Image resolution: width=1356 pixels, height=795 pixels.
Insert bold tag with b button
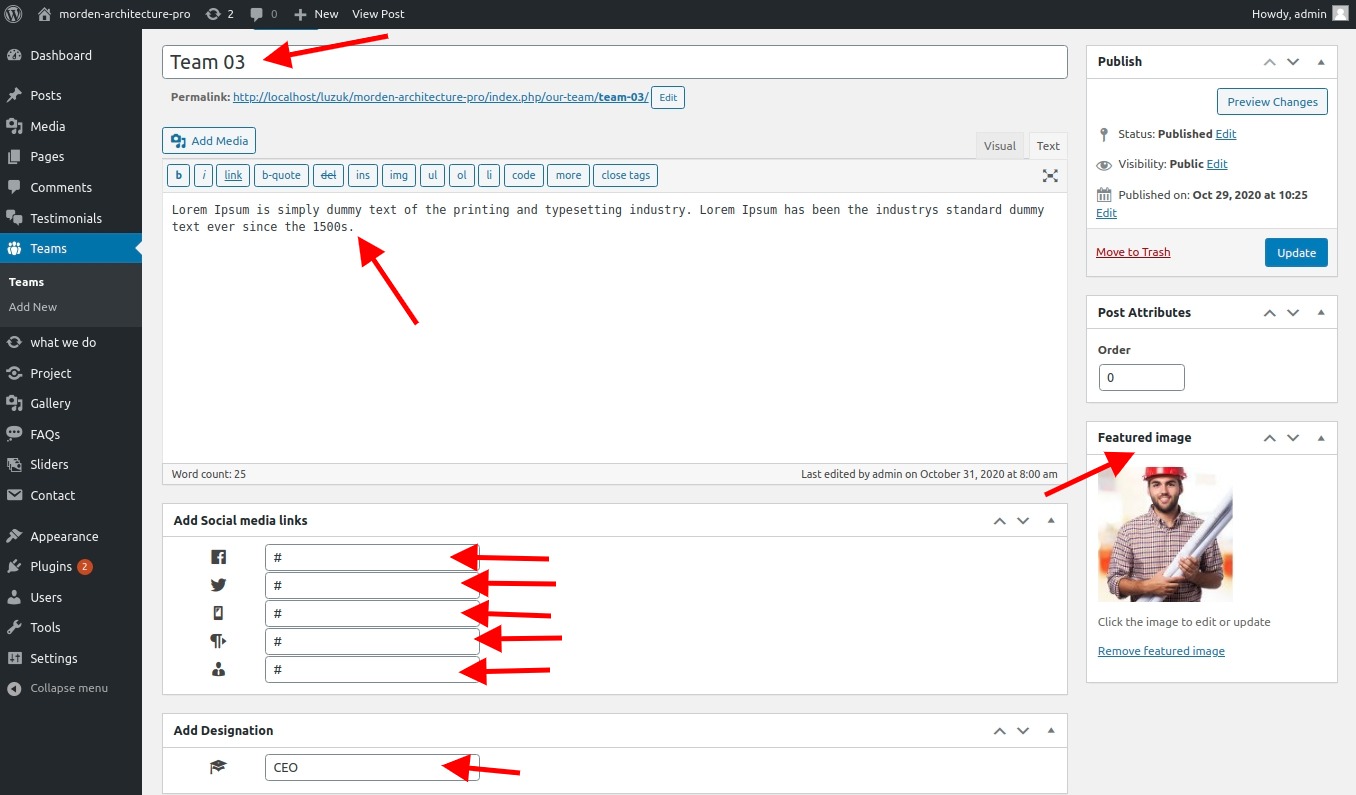pyautogui.click(x=178, y=175)
